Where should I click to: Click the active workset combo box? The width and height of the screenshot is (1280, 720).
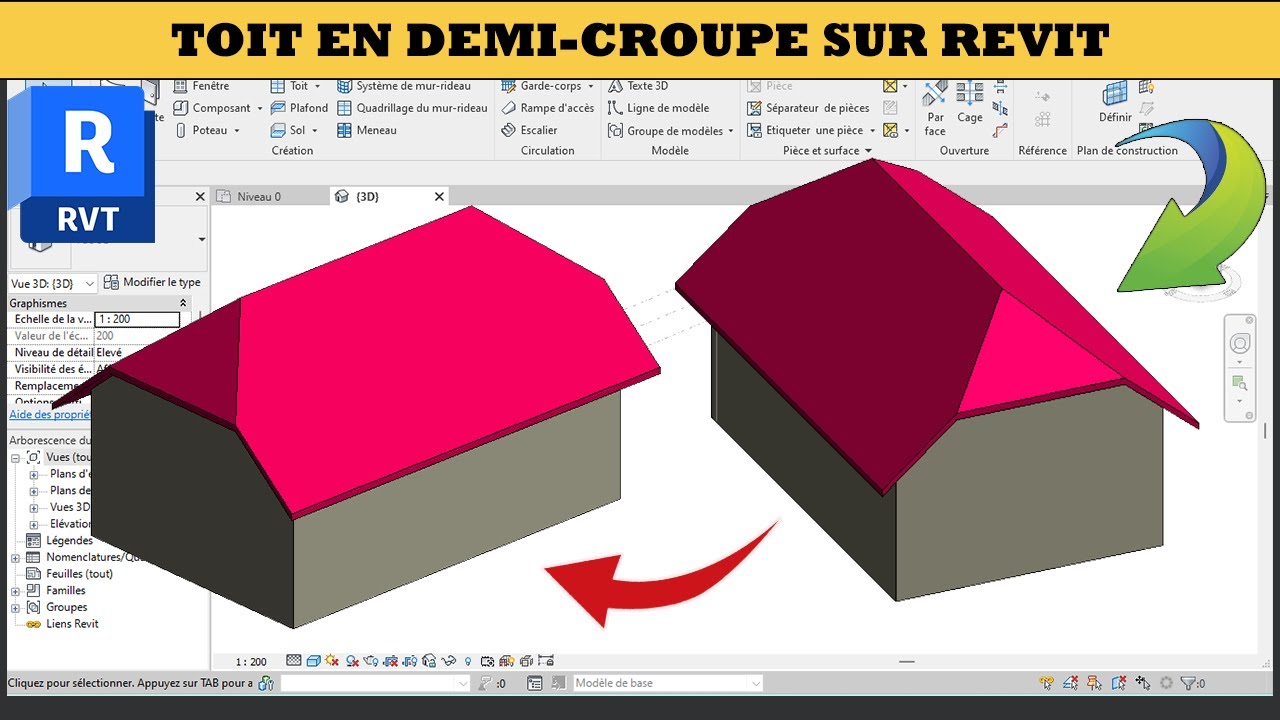coord(375,684)
